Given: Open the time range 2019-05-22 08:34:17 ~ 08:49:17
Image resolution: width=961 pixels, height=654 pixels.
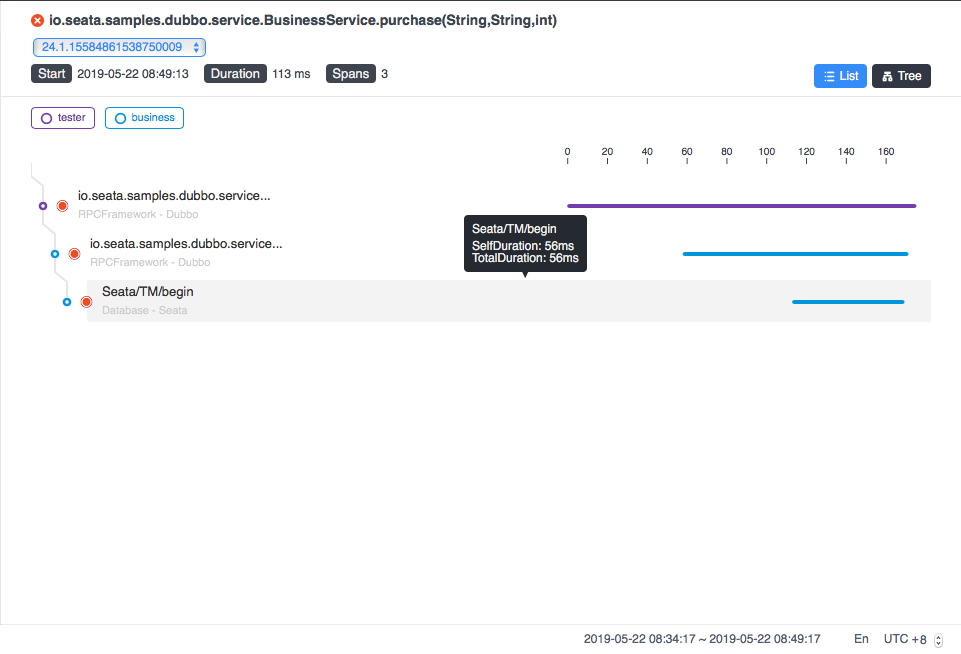Looking at the screenshot, I should click(702, 639).
